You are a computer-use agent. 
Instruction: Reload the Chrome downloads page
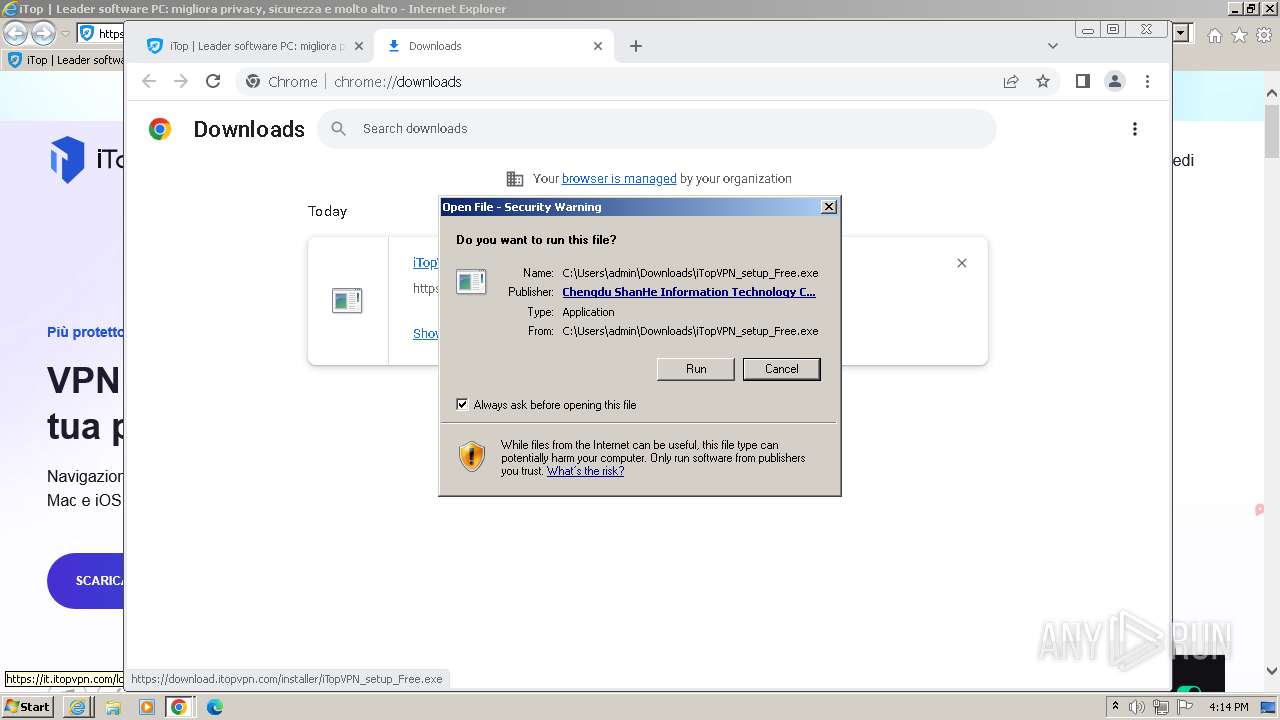pos(213,82)
